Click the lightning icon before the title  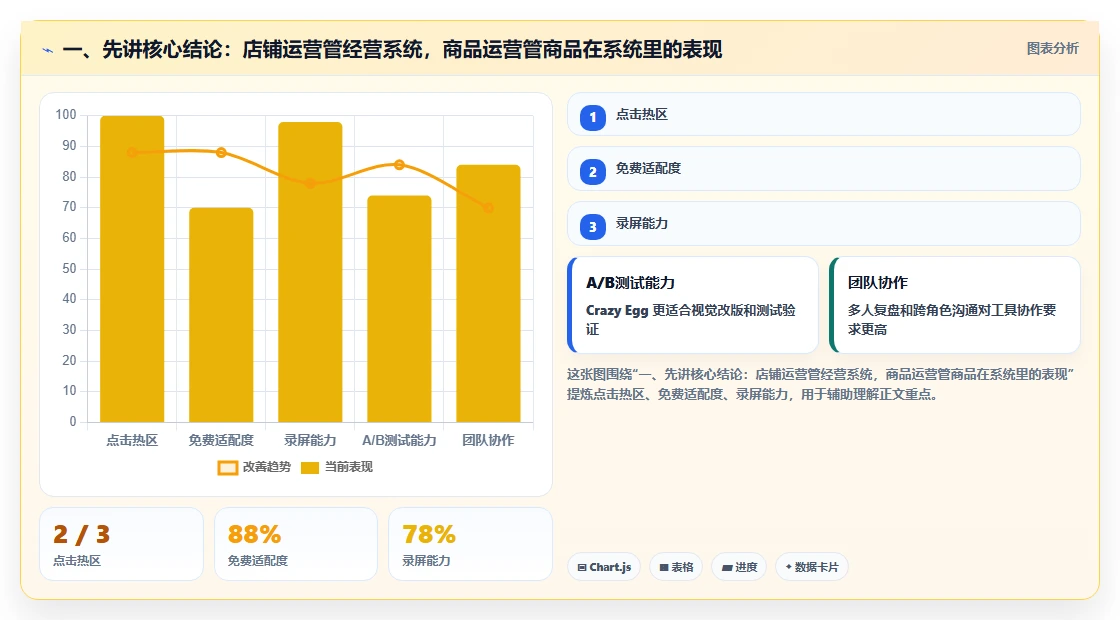(48, 51)
